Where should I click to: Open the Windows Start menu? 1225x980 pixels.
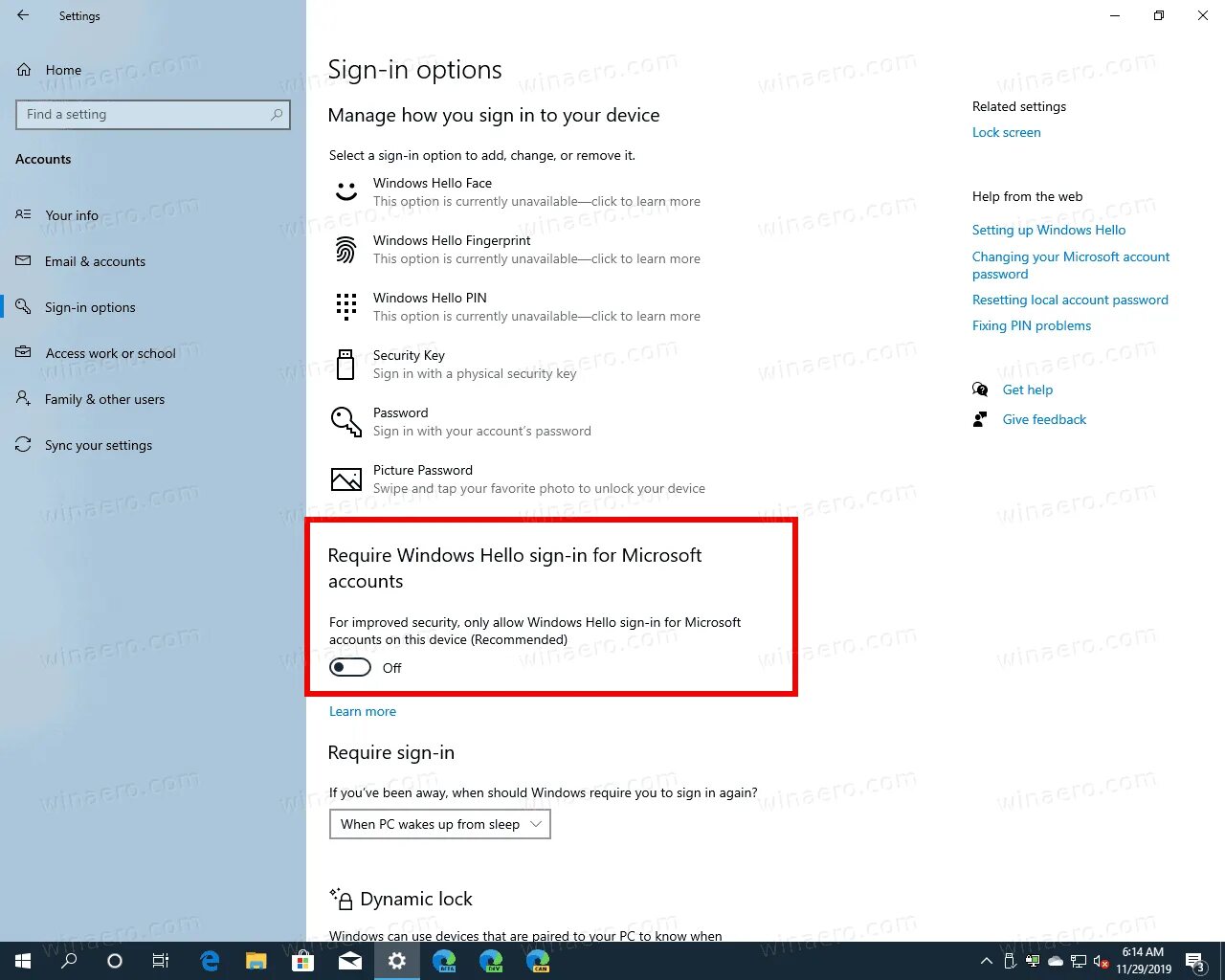[x=23, y=961]
